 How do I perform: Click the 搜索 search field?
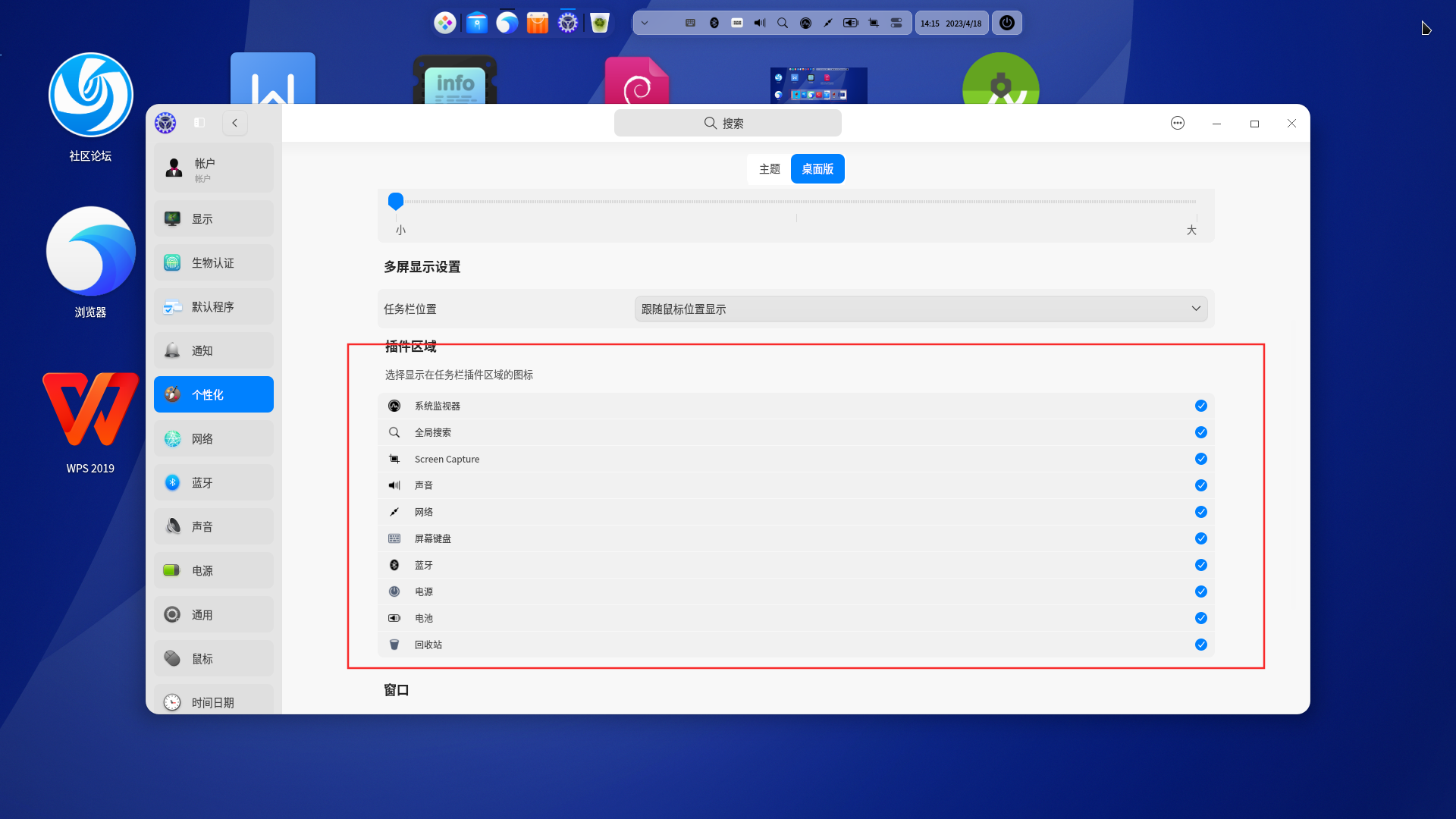click(727, 123)
